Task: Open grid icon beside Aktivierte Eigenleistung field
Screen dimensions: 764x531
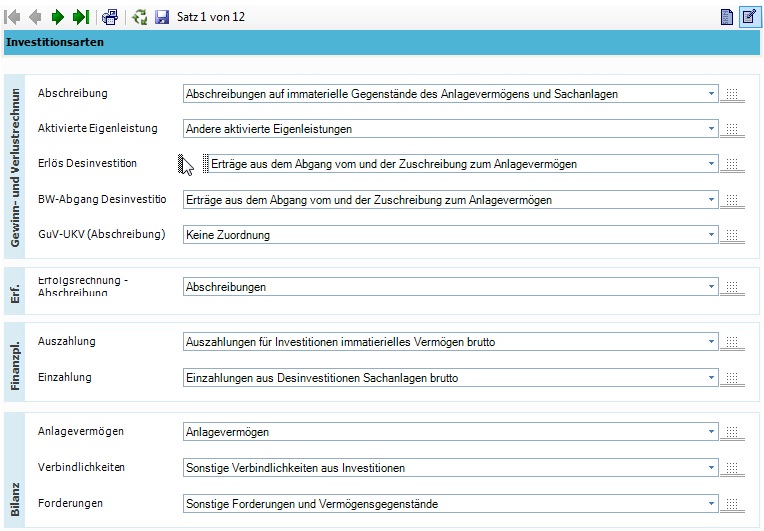Action: (x=732, y=129)
